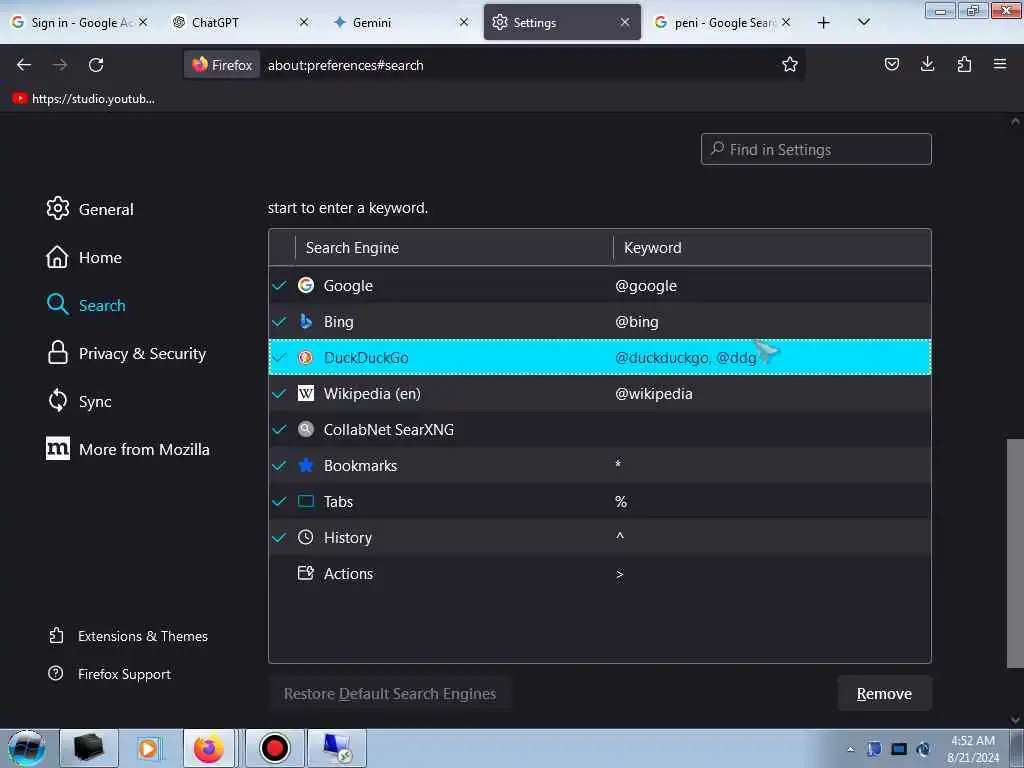Click the taskbar clock showing 4:52 AM

973,749
